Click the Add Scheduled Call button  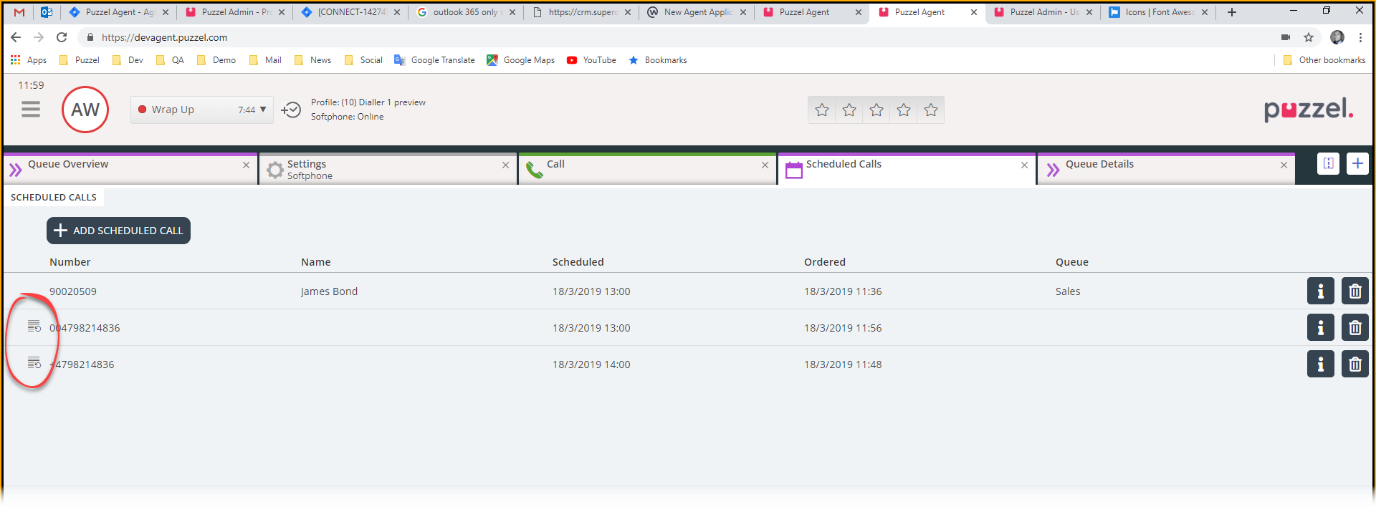coord(118,231)
